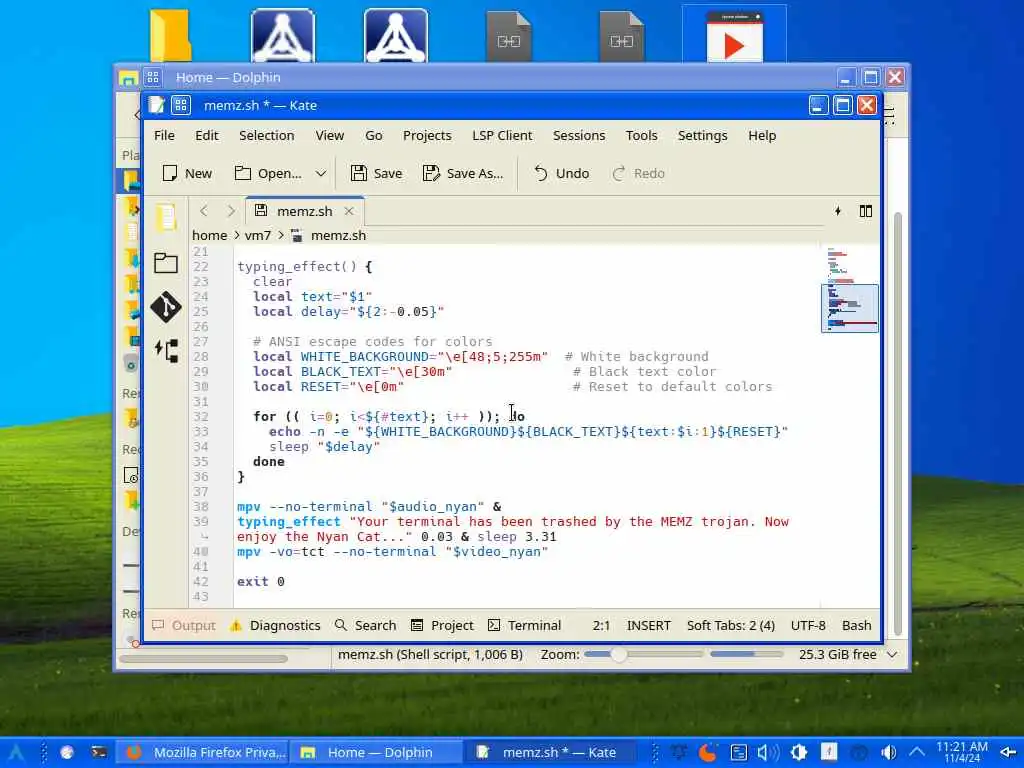
Task: Expand hidden system tray icons arrow
Action: (917, 752)
